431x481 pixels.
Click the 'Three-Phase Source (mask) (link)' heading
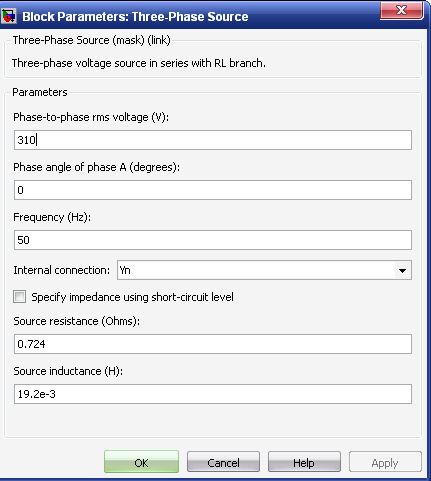coord(91,40)
